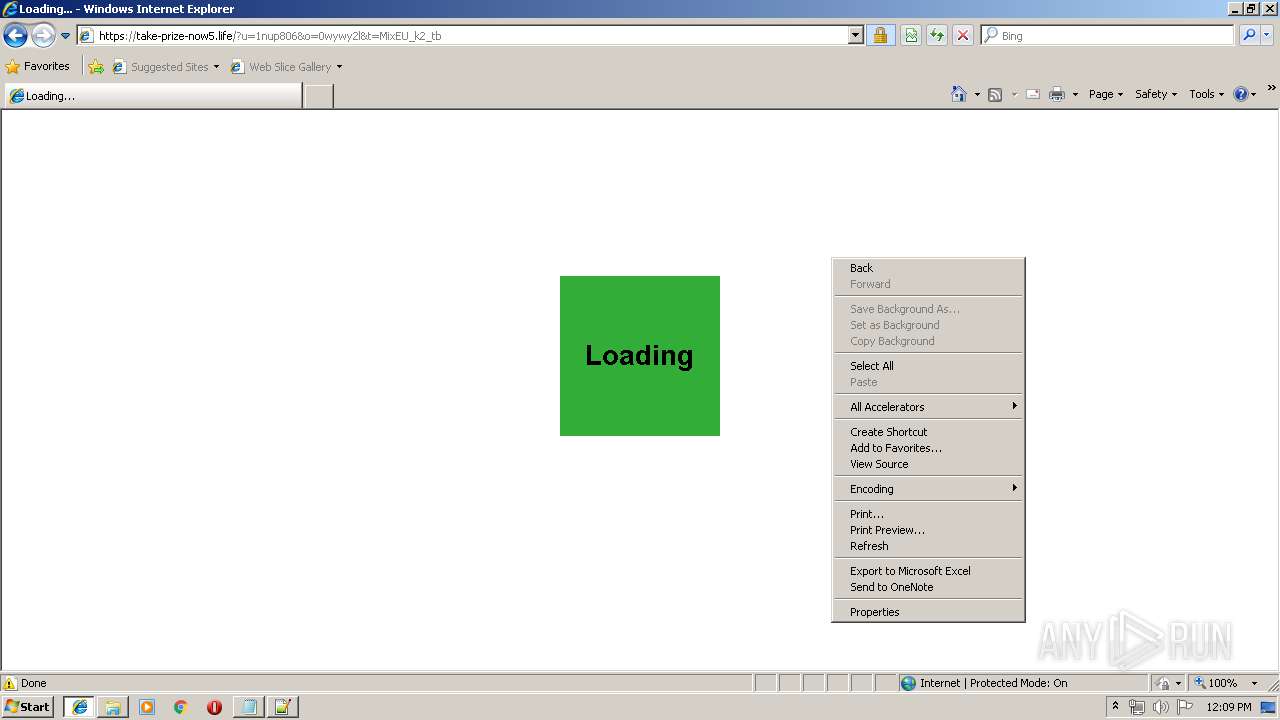Open the Favorites star button
Viewport: 1280px width, 720px height.
click(x=37, y=67)
